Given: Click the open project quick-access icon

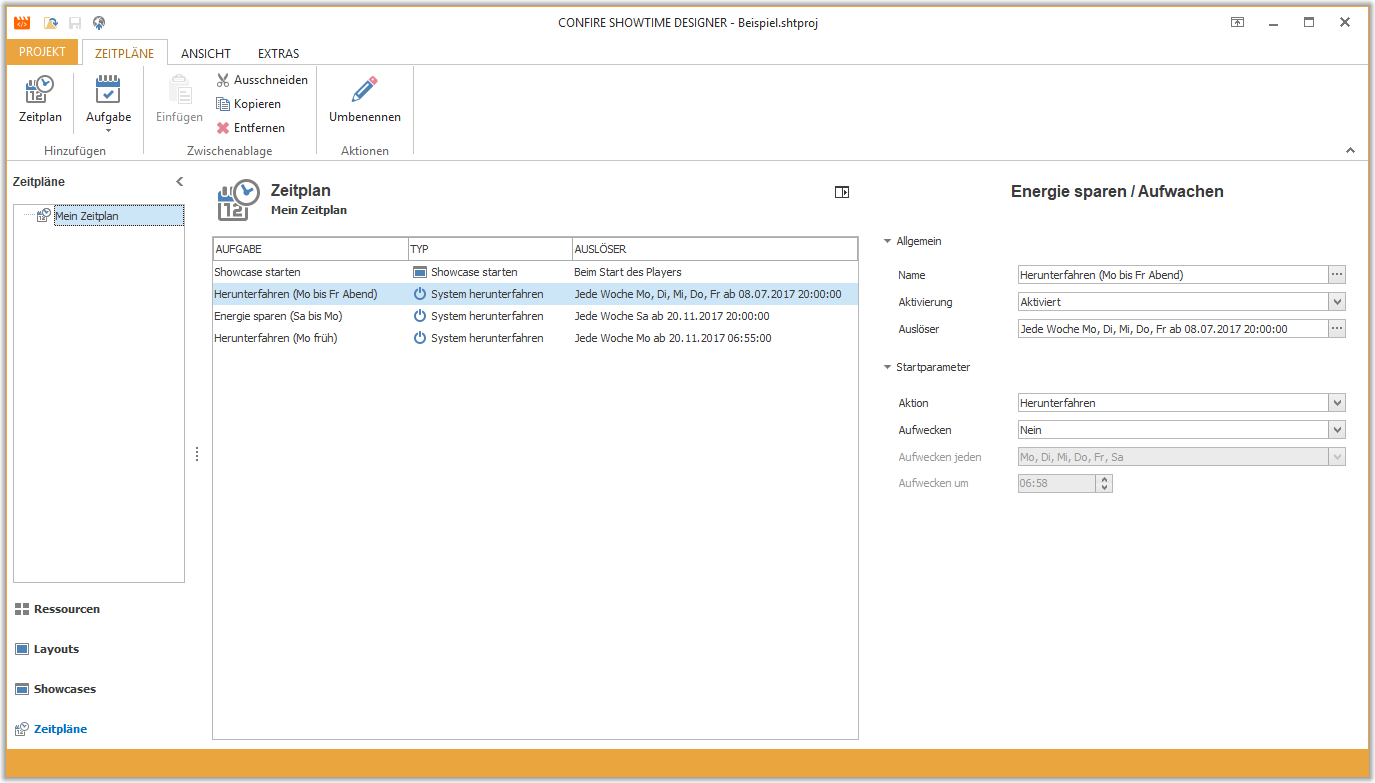Looking at the screenshot, I should [50, 23].
